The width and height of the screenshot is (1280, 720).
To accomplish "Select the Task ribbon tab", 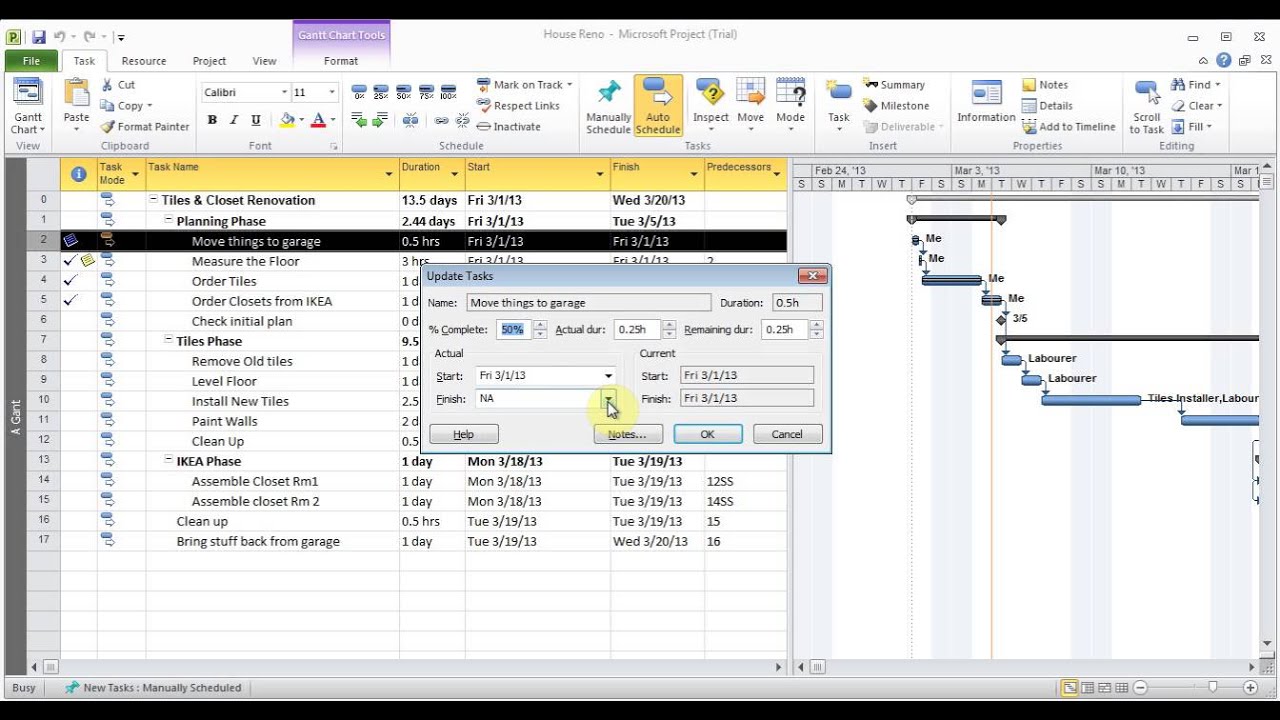I will point(84,61).
